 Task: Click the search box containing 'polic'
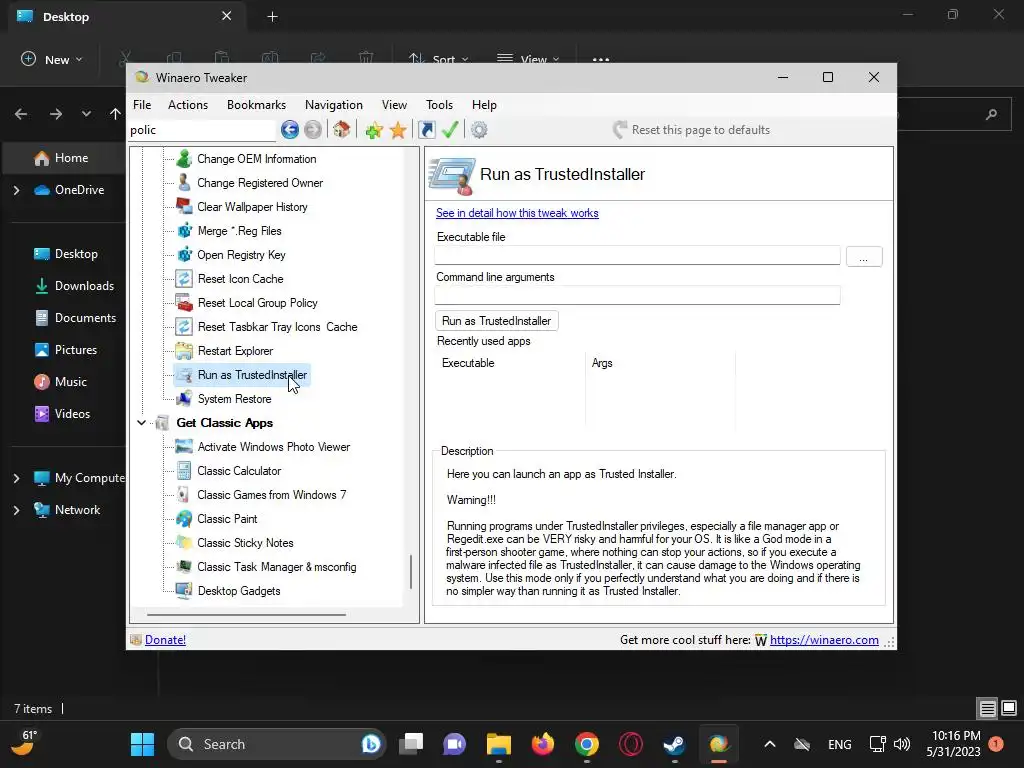(202, 130)
